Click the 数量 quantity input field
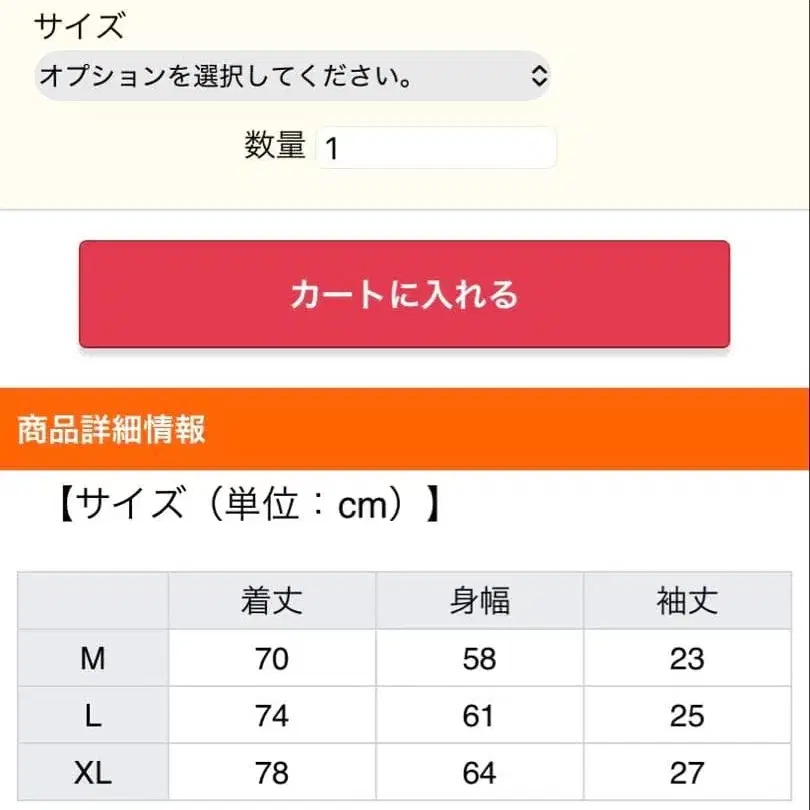The width and height of the screenshot is (810, 810). click(435, 147)
